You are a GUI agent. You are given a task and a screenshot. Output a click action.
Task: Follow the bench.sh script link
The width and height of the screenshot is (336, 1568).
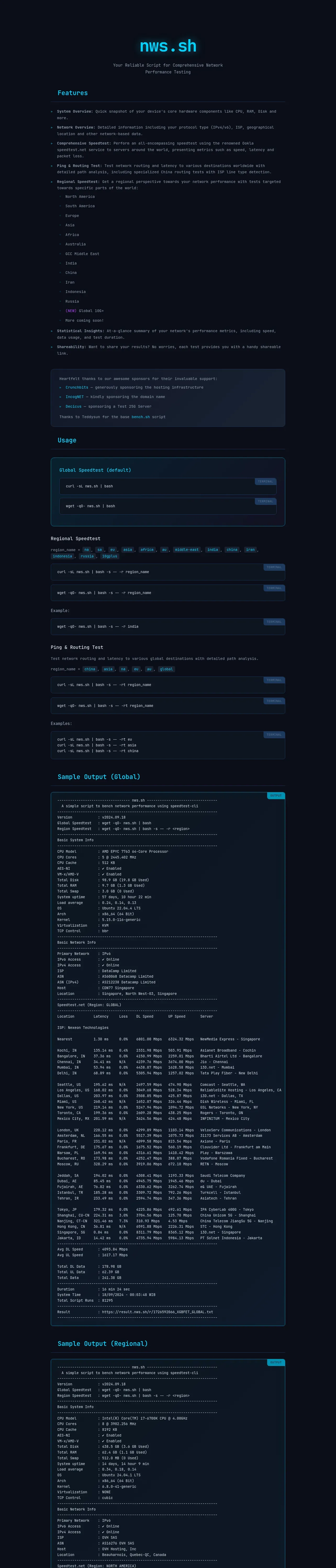[x=140, y=417]
